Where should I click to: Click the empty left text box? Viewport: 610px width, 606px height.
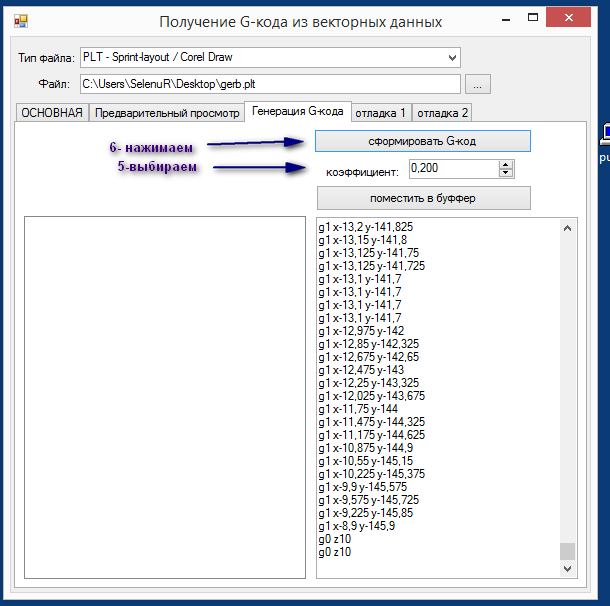point(165,397)
